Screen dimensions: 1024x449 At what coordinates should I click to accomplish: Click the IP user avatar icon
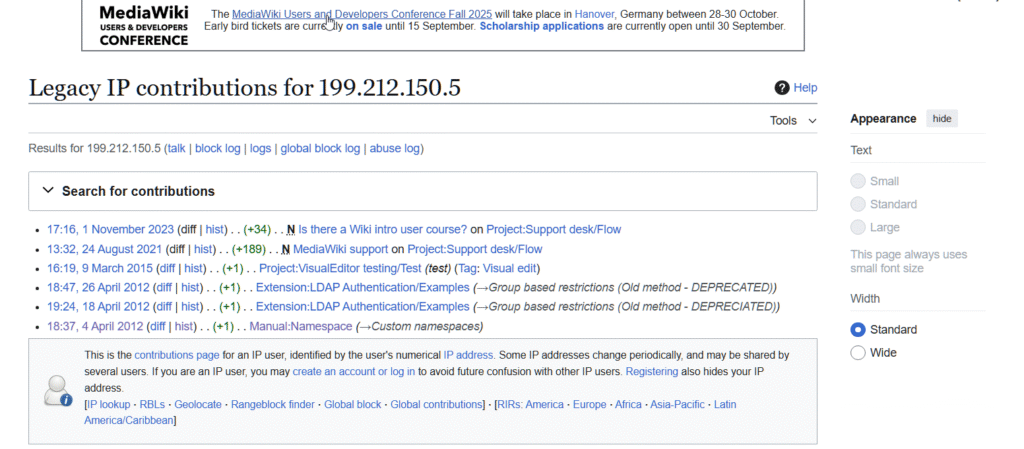click(x=58, y=389)
